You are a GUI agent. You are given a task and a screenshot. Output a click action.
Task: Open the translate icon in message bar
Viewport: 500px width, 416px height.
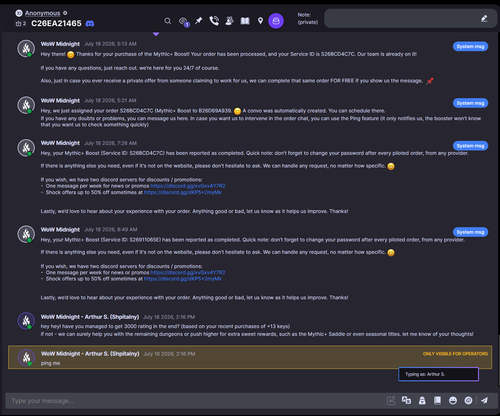(x=406, y=400)
